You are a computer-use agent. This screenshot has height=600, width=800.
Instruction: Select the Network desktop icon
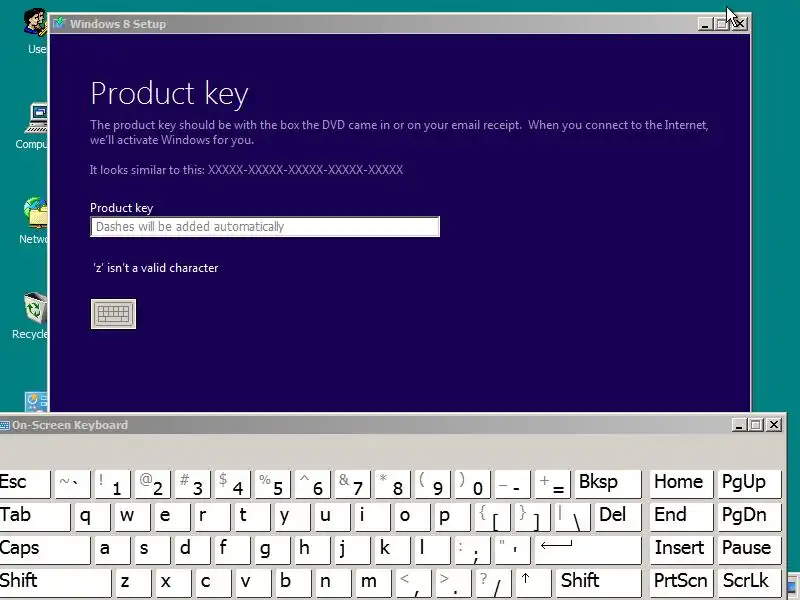coord(34,220)
